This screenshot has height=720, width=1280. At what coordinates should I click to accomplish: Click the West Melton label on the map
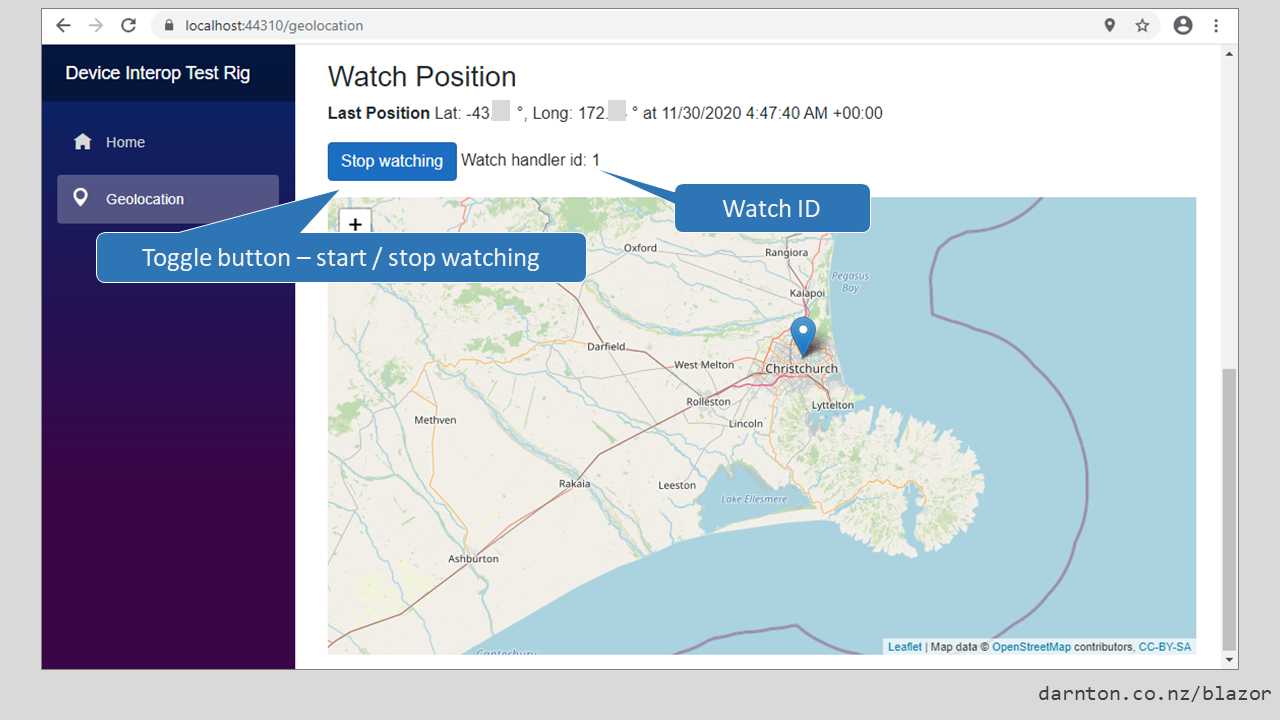click(704, 365)
